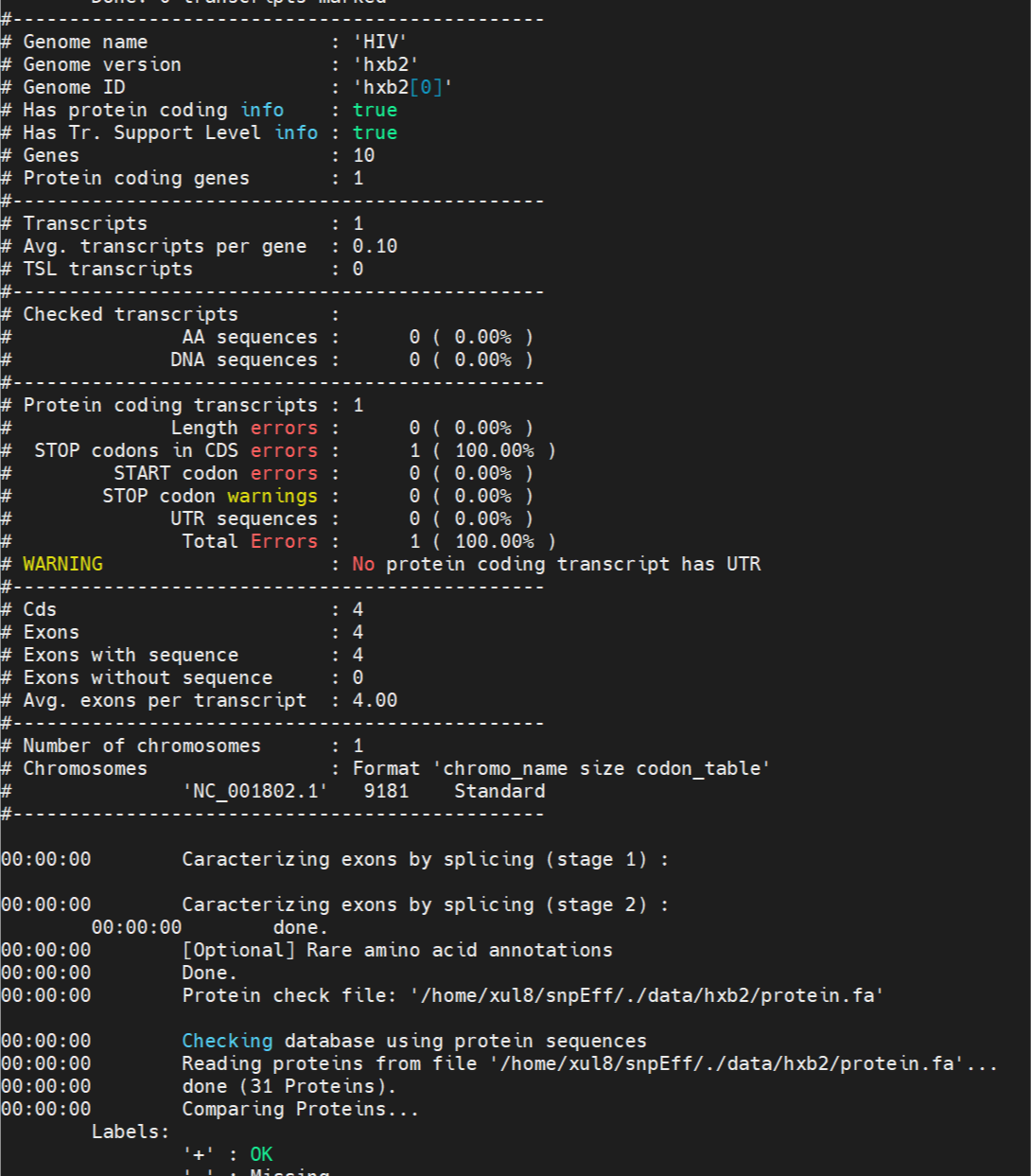Click the chromosome name 'NC_001802.1'
Screen dimensions: 1031x1176
tap(253, 791)
